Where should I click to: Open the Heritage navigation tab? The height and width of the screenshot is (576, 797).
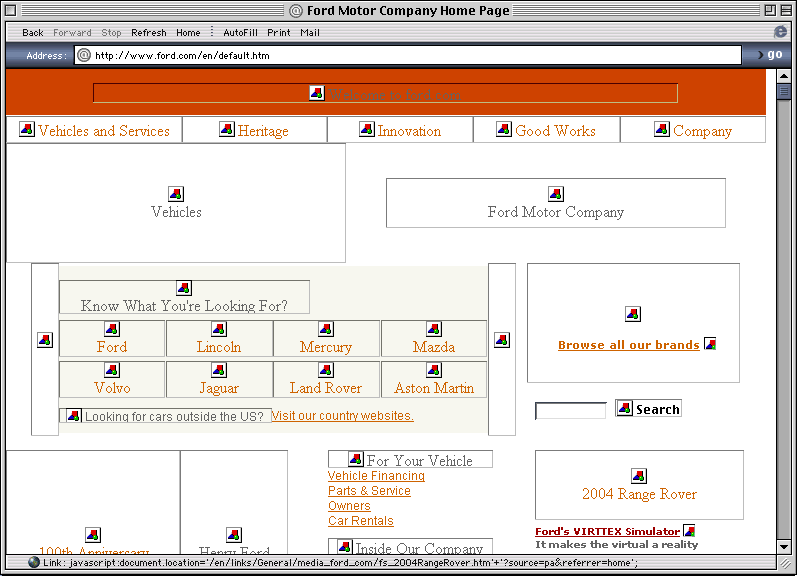(x=254, y=130)
